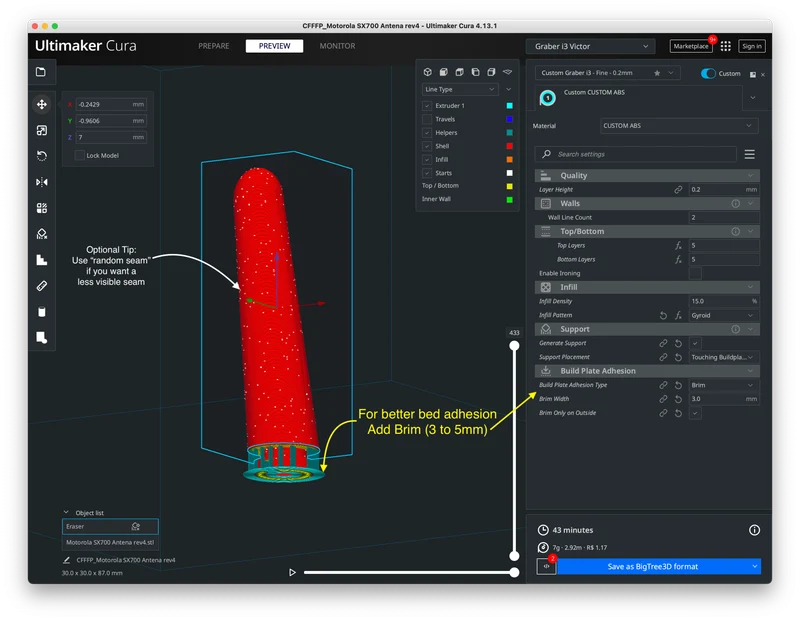800x621 pixels.
Task: Open settings visibility hamburger menu
Action: coord(749,154)
